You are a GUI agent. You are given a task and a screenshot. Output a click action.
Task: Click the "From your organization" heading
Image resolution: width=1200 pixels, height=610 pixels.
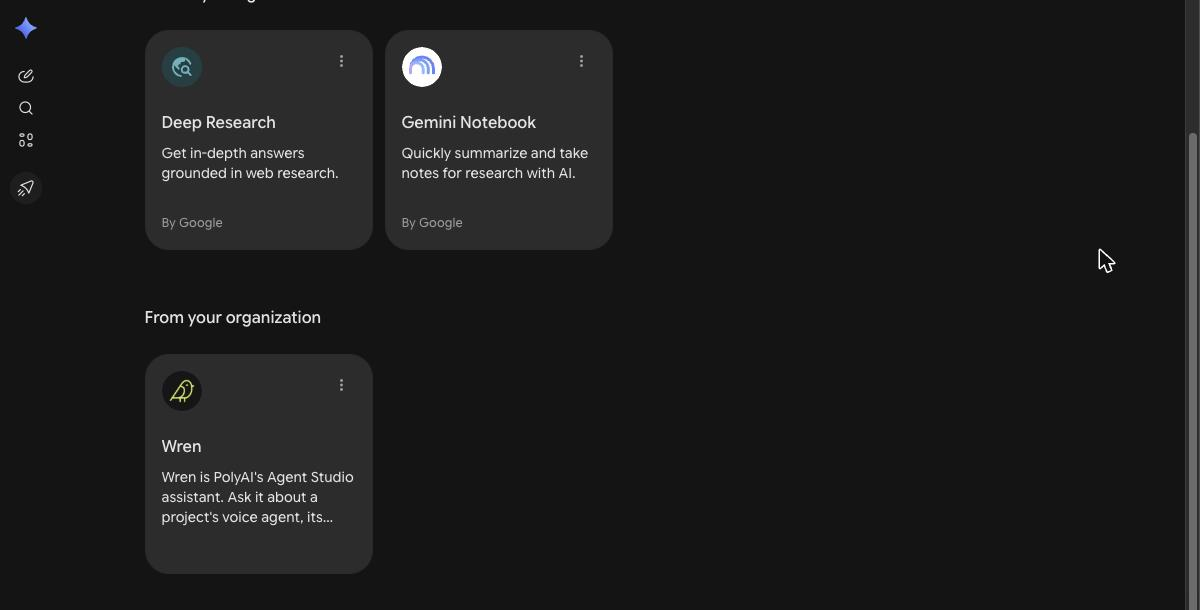[x=233, y=317]
